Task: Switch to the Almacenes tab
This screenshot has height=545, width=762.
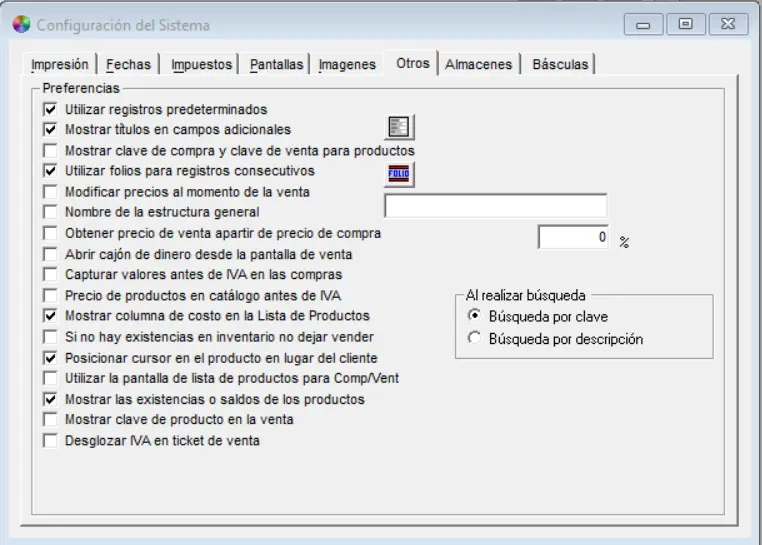Action: (478, 65)
